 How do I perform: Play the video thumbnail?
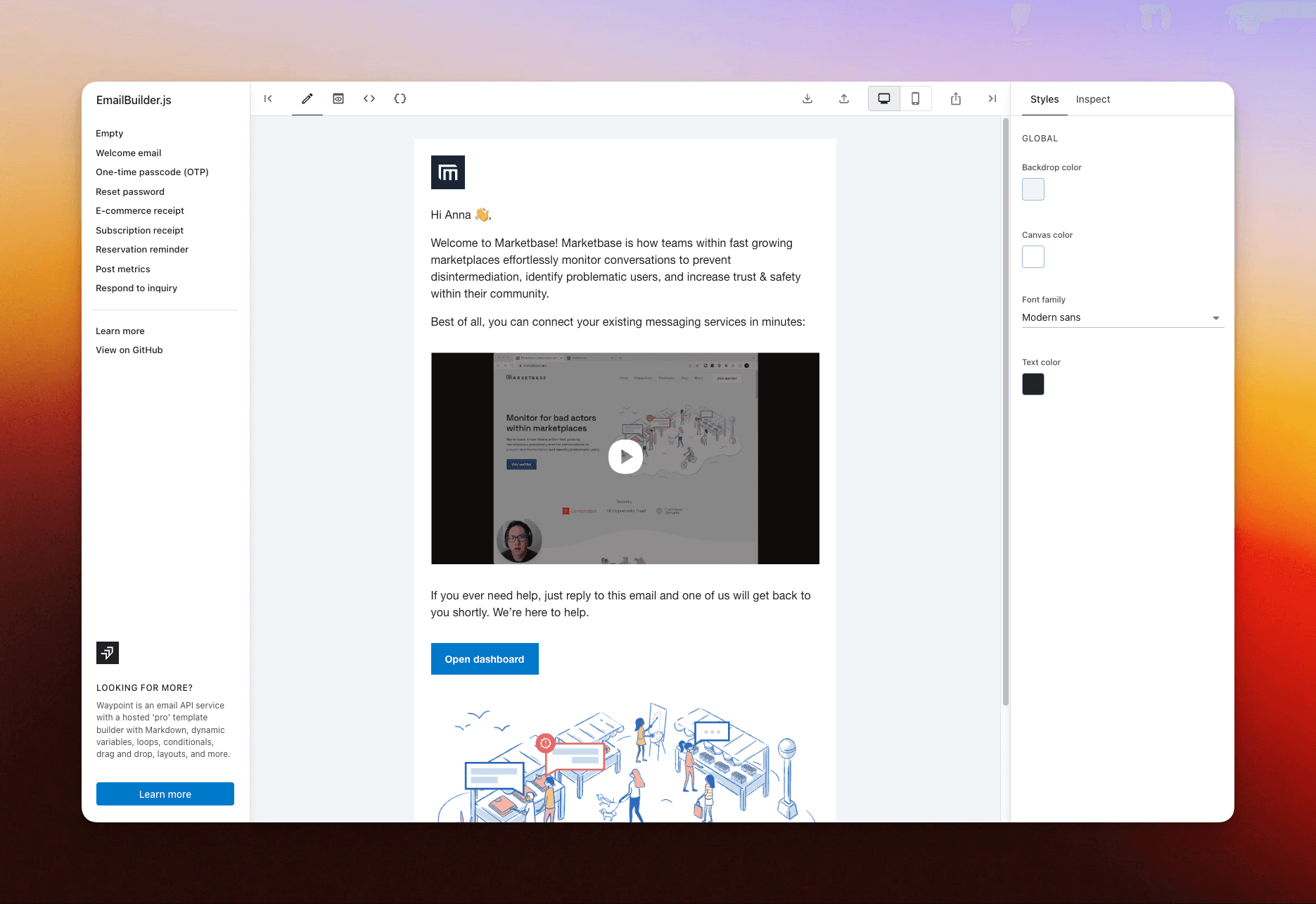click(x=625, y=458)
